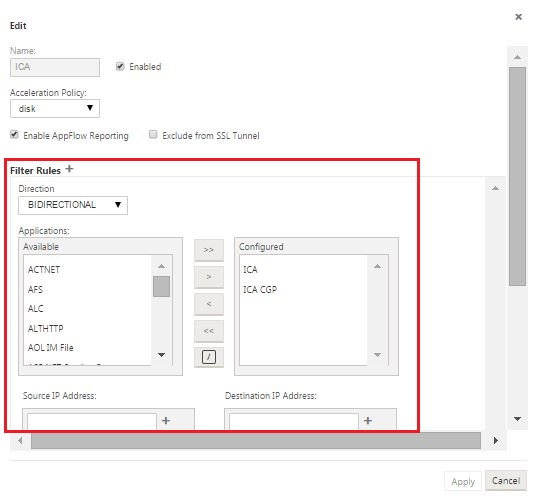Move all applications to Configured (>>)

point(209,250)
